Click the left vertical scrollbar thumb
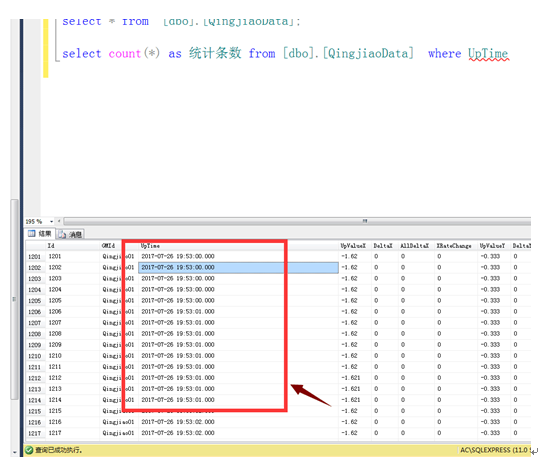The height and width of the screenshot is (475, 538). click(x=14, y=299)
